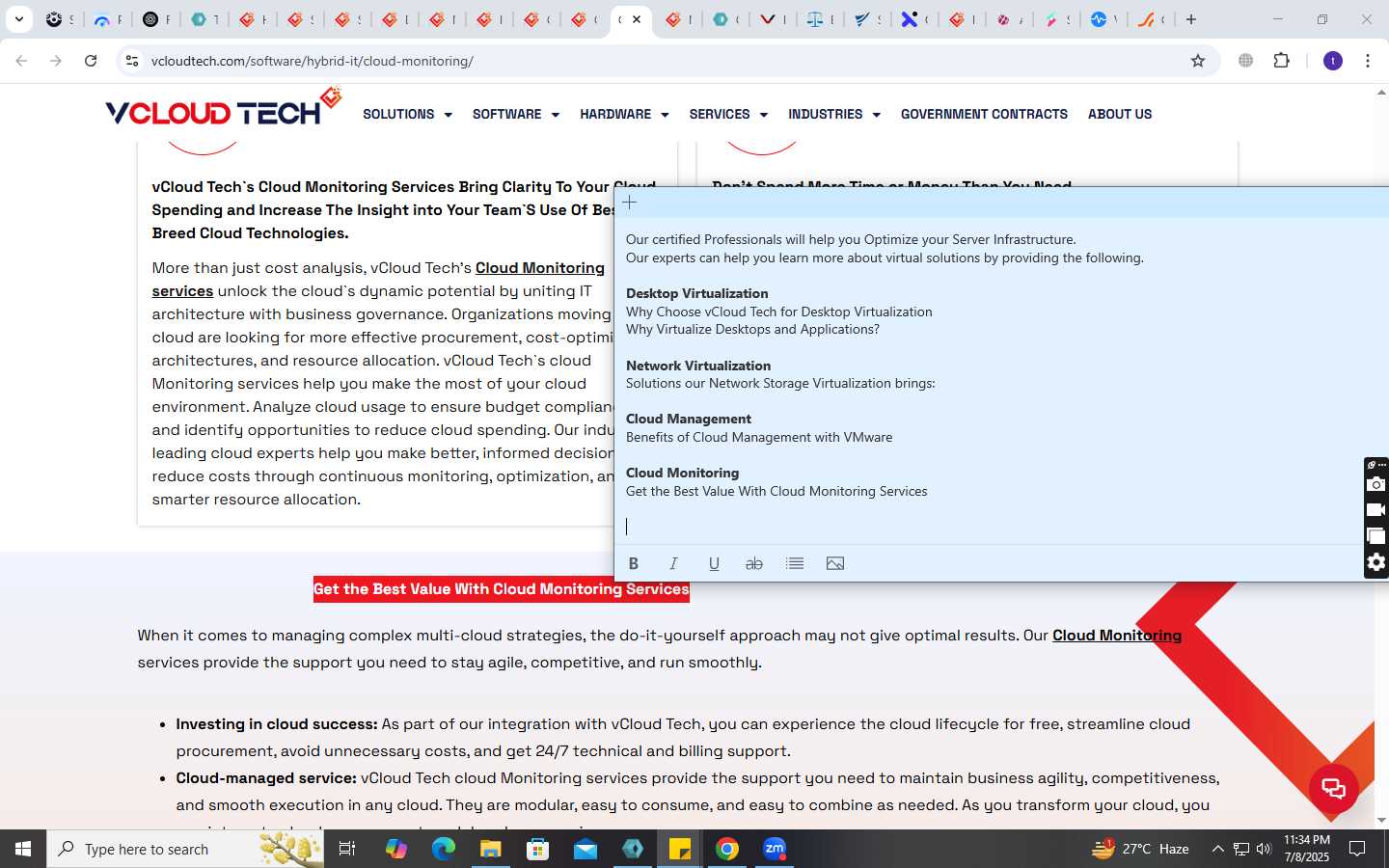Image resolution: width=1389 pixels, height=868 pixels.
Task: Click the 'Network Virtualization' note heading
Action: [698, 366]
